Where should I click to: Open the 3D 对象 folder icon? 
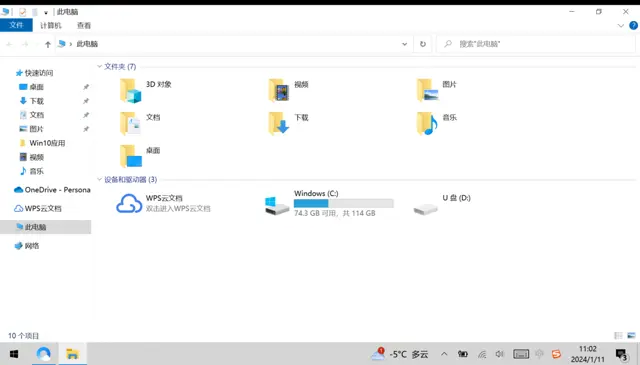[131, 91]
